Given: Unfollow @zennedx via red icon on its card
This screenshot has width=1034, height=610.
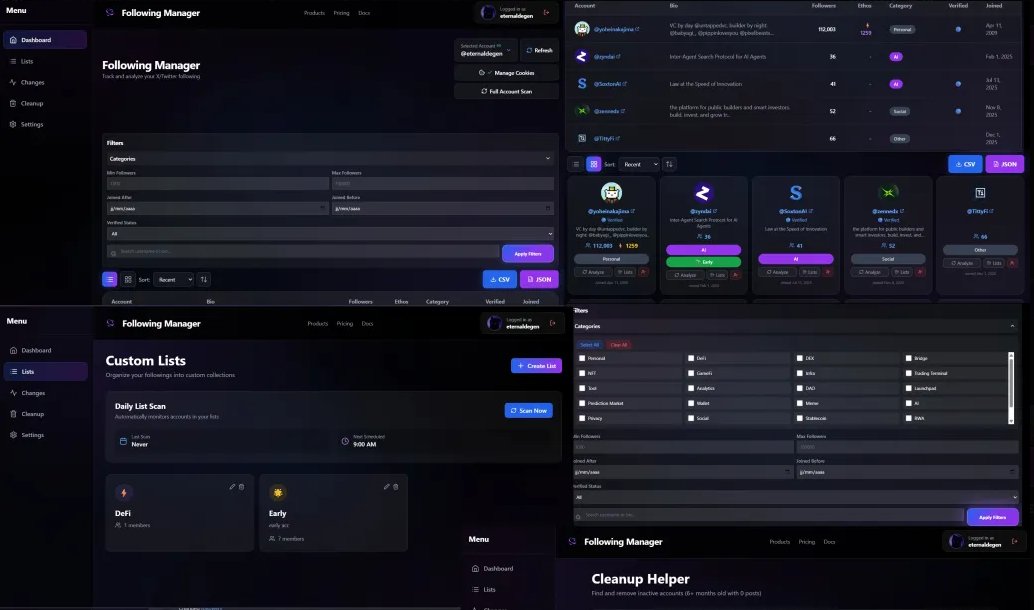Looking at the screenshot, I should click(x=920, y=272).
